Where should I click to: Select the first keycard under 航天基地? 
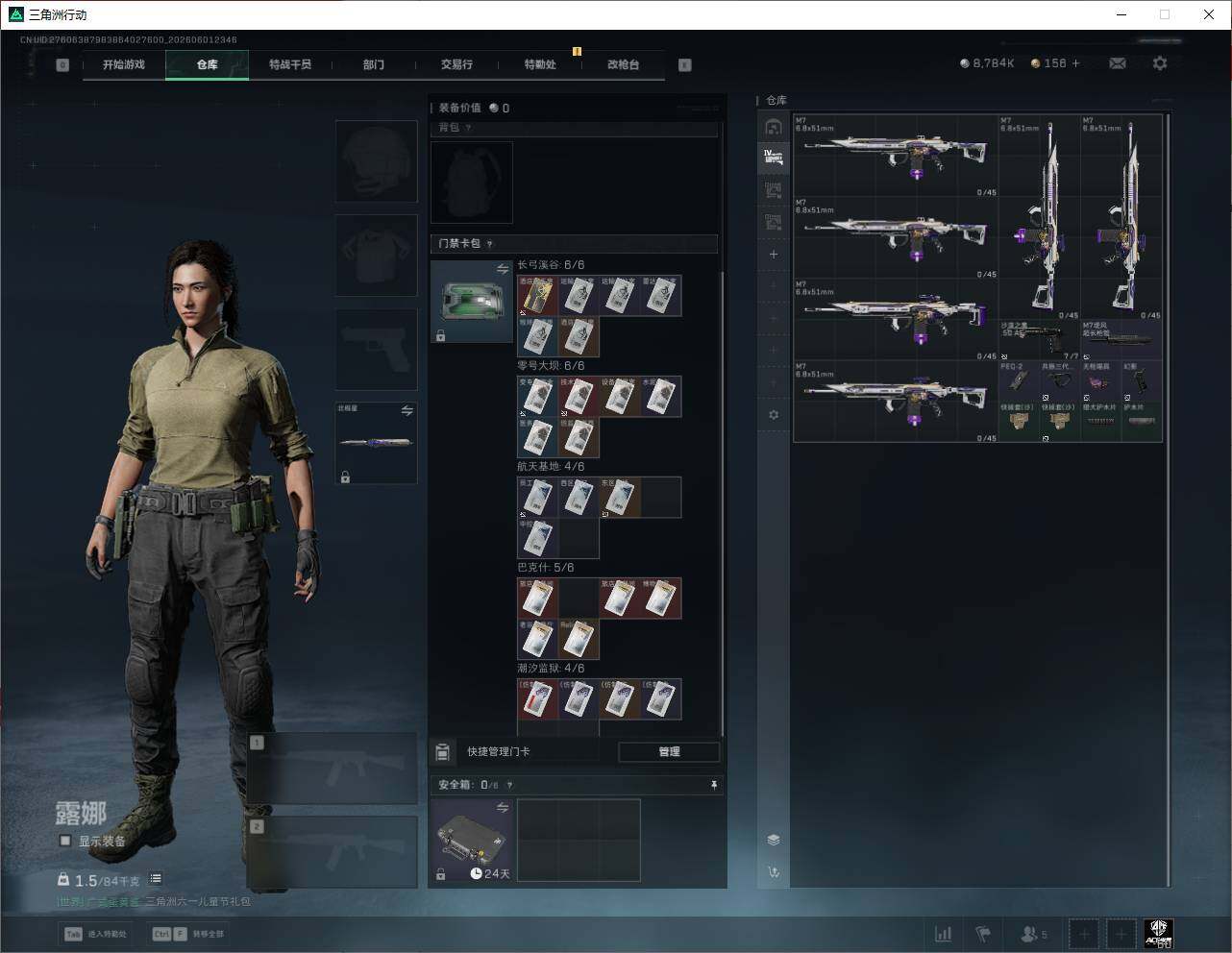coord(538,498)
